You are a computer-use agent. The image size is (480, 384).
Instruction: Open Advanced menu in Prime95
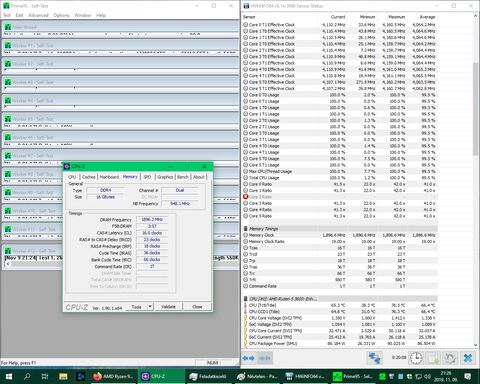[38, 15]
